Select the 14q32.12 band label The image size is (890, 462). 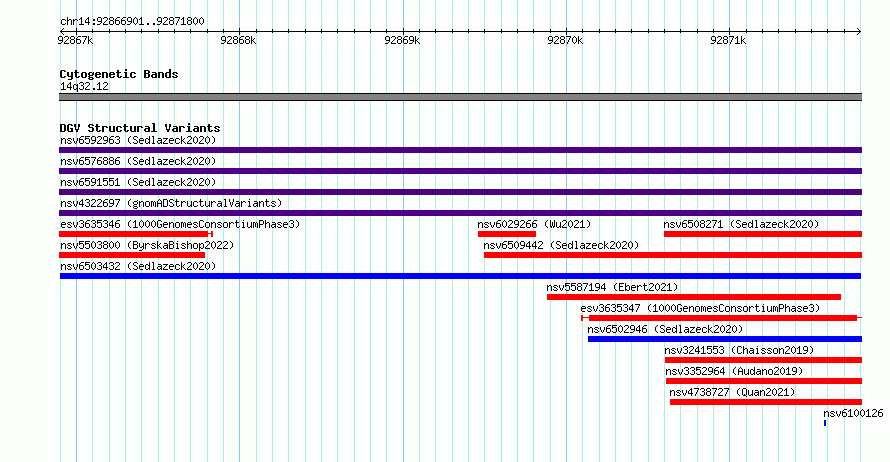(84, 86)
